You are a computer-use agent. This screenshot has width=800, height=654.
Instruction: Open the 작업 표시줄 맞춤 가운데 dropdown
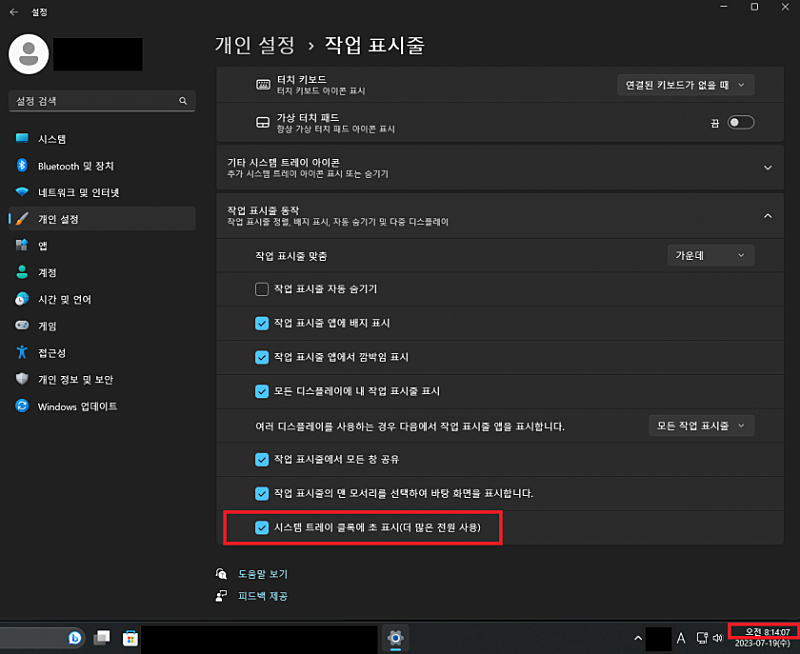[710, 255]
